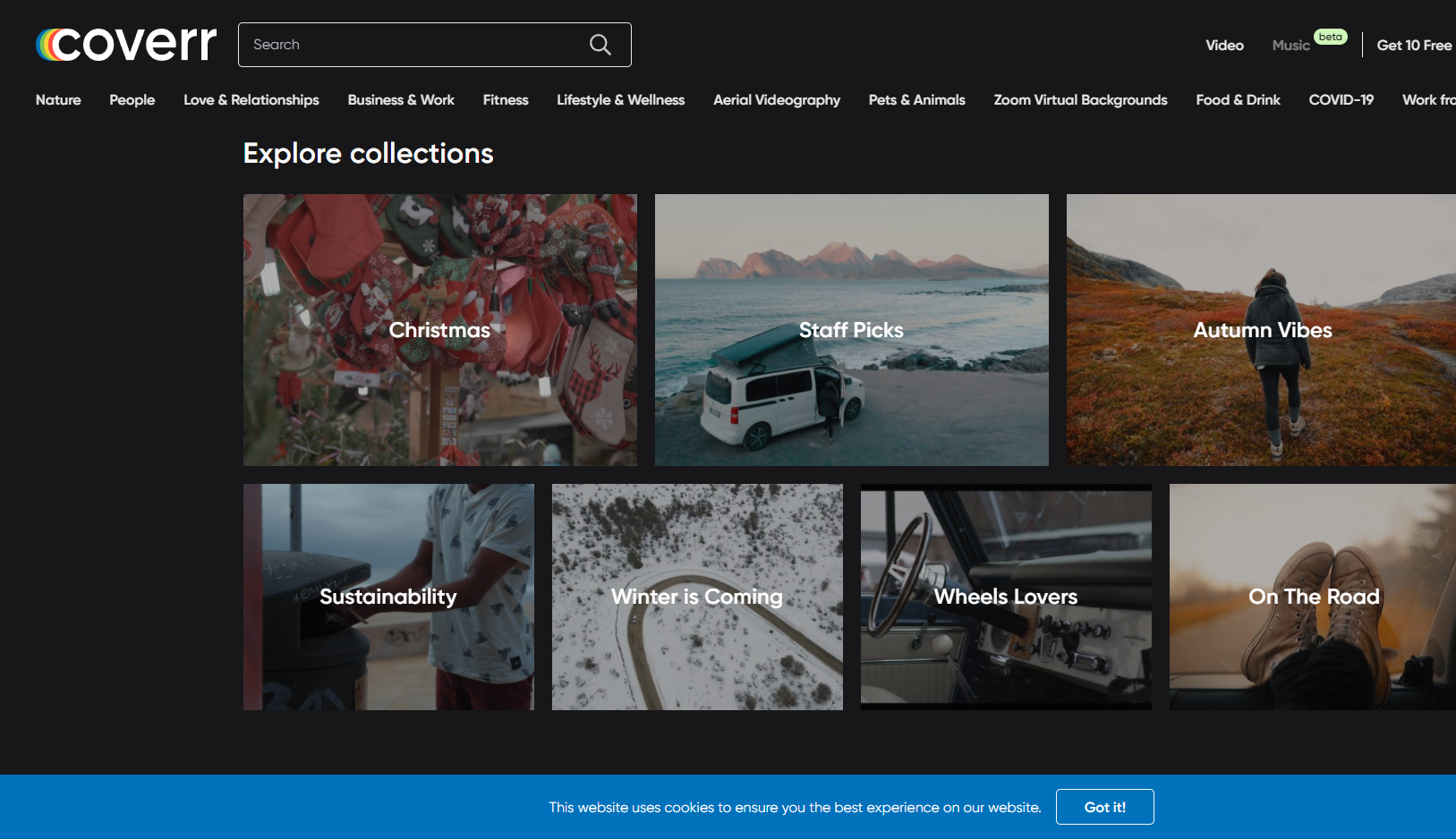Dismiss cookies with Got it! button
The image size is (1456, 839).
(1105, 807)
